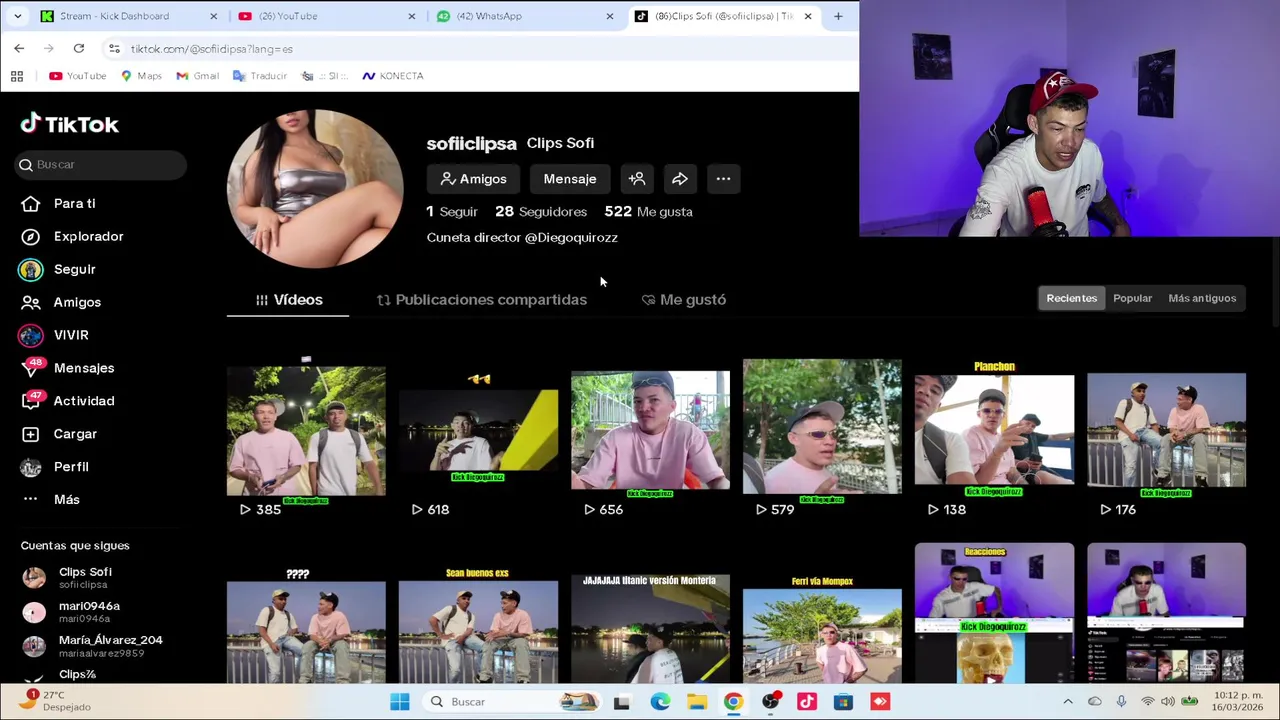Open the browser tab search dropdown

pos(17,16)
